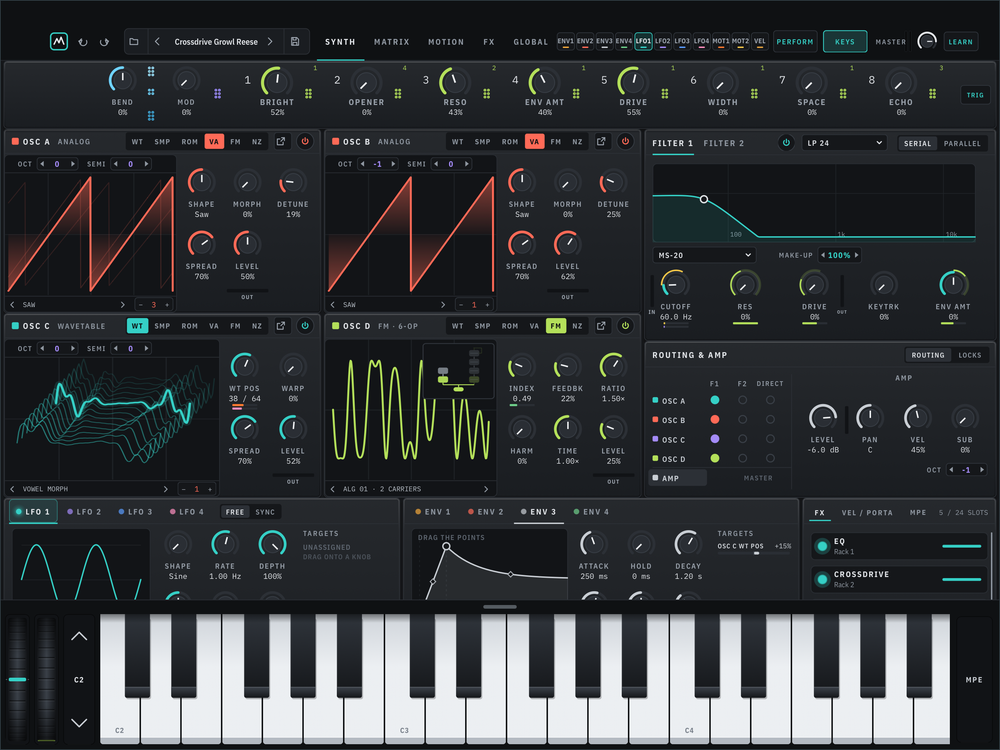Toggle Filter 1 power
This screenshot has height=750, width=1000.
pos(786,143)
